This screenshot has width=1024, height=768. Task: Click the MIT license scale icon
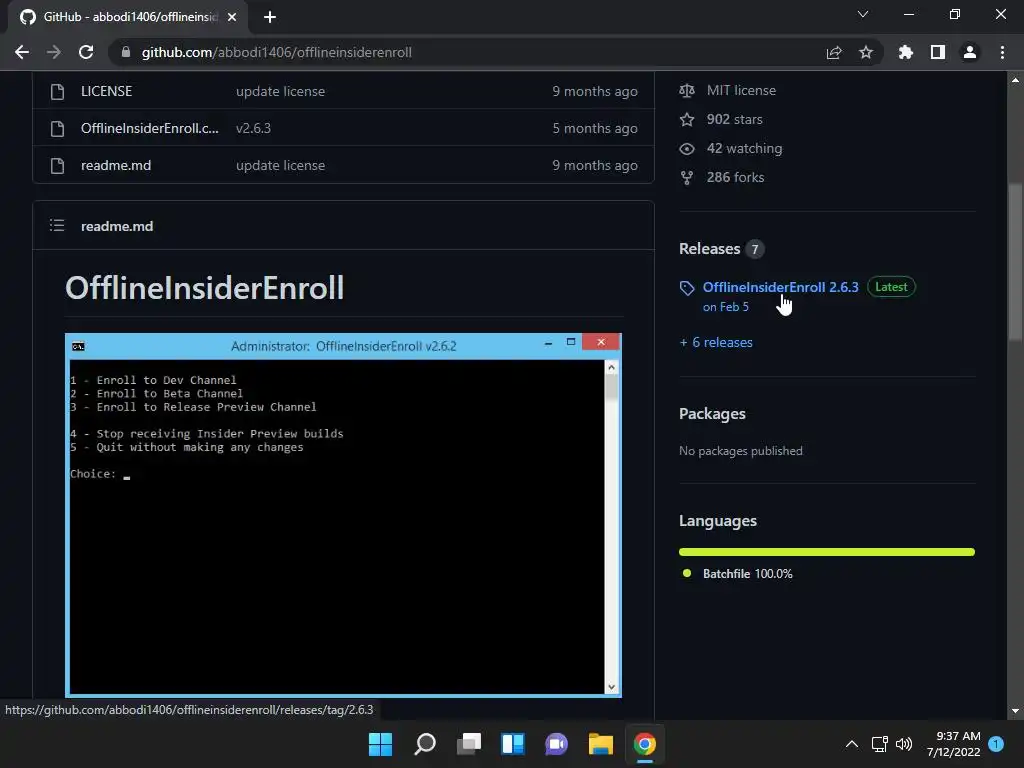(686, 91)
